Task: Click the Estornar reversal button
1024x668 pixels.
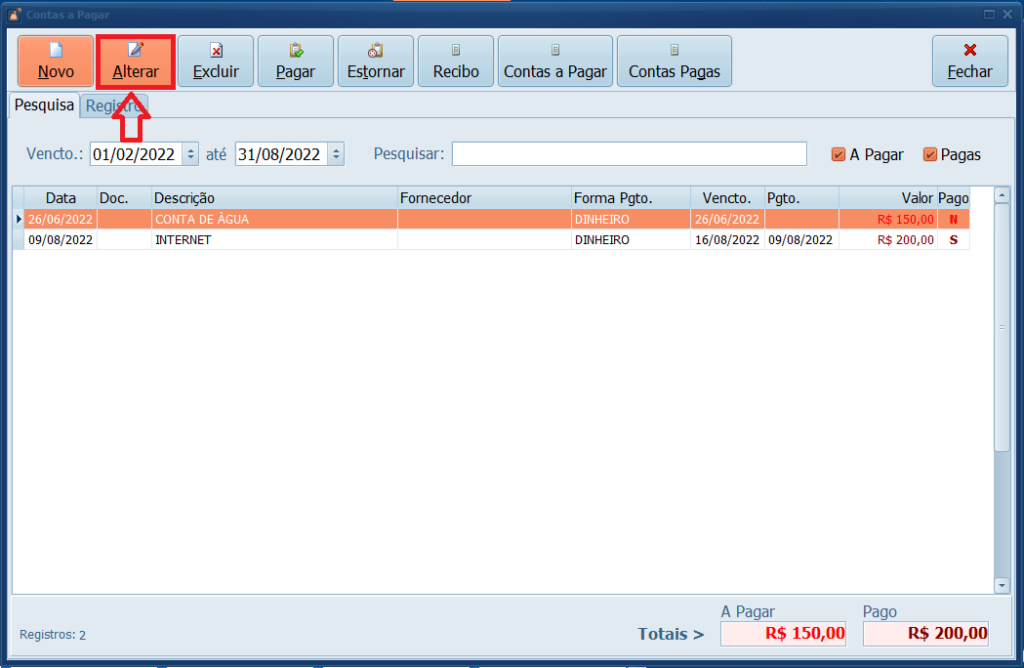Action: tap(375, 61)
